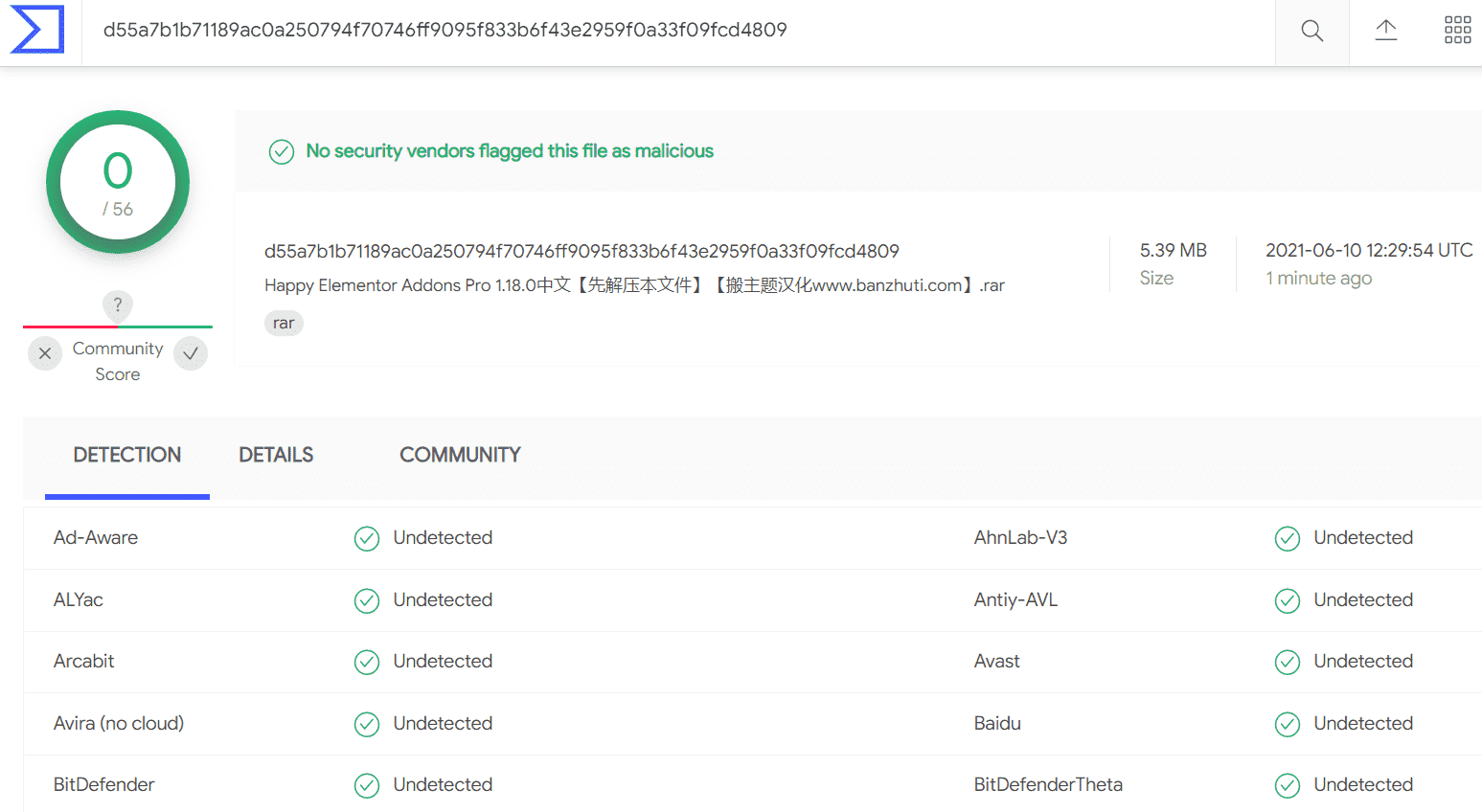Image resolution: width=1482 pixels, height=812 pixels.
Task: Click the Baidu vendor name
Action: 997,724
